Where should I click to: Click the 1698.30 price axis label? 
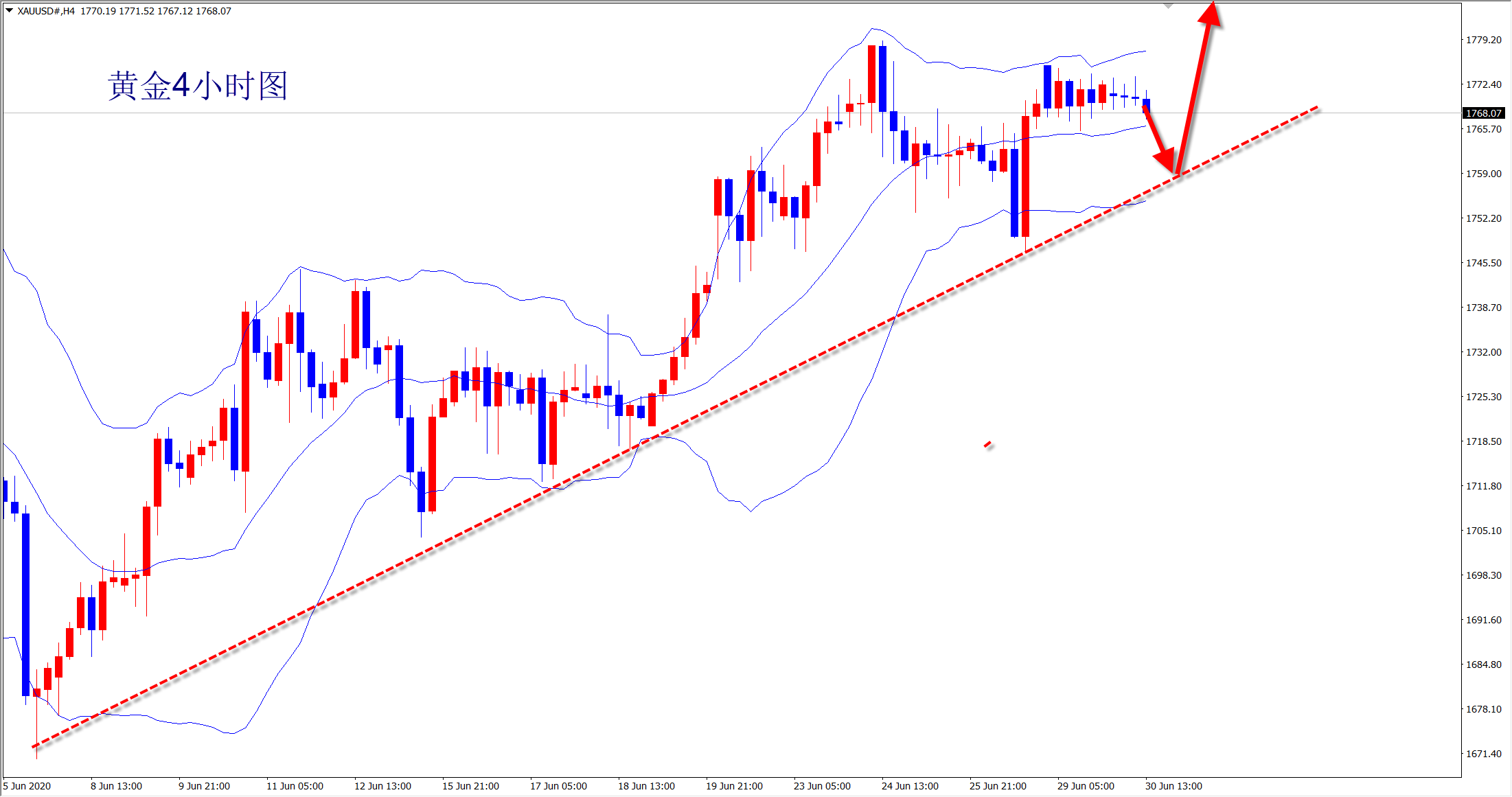pos(1484,575)
